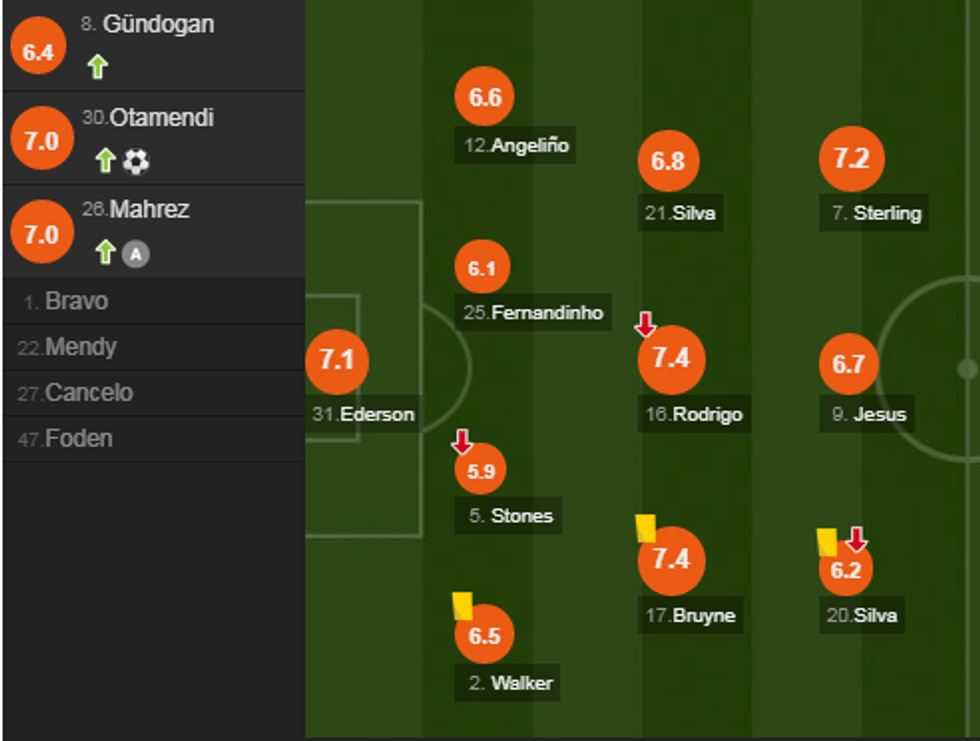Image resolution: width=980 pixels, height=741 pixels.
Task: Click the yellow card beside Bruyne's rating
Action: [x=645, y=528]
